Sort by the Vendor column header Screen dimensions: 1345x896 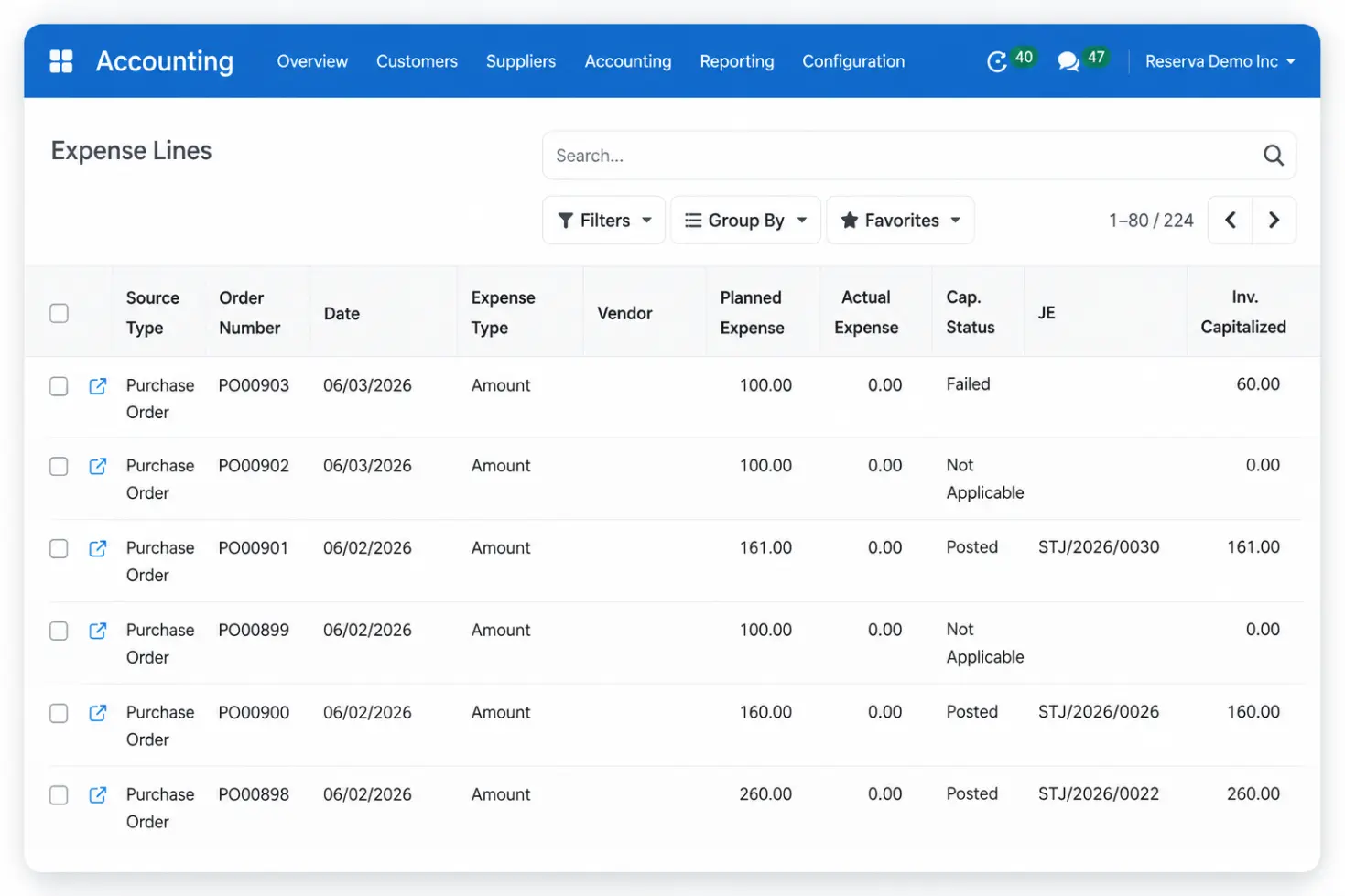point(624,313)
